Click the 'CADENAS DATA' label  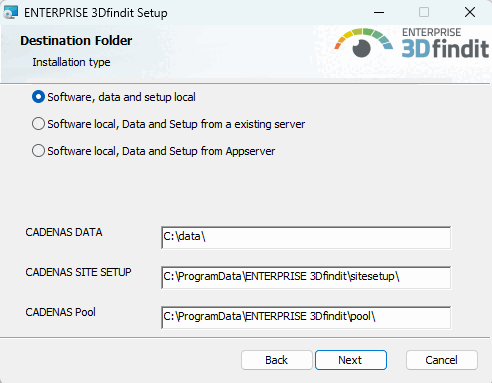click(x=64, y=232)
